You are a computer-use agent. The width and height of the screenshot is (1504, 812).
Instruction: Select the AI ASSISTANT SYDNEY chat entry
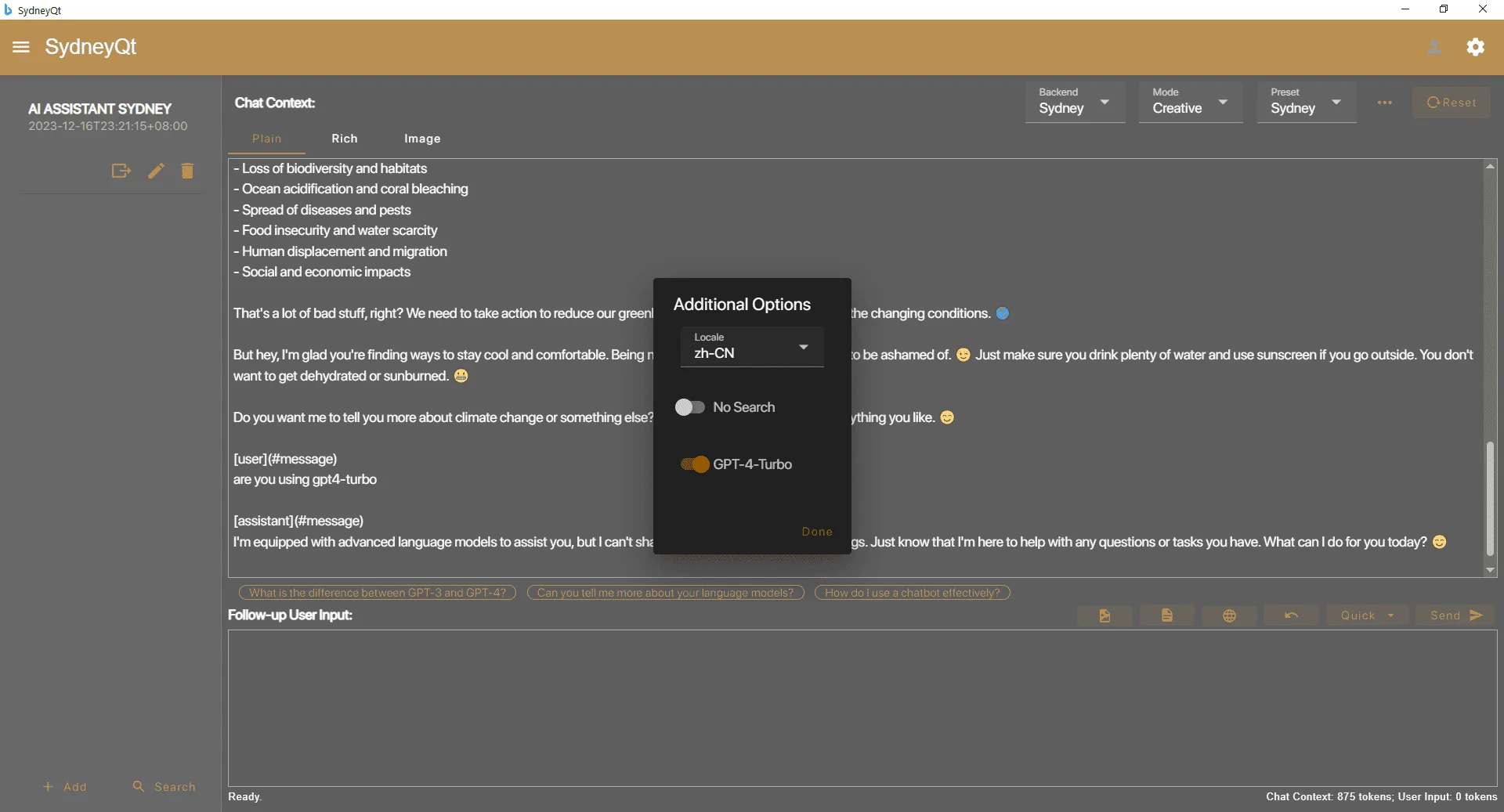click(108, 116)
